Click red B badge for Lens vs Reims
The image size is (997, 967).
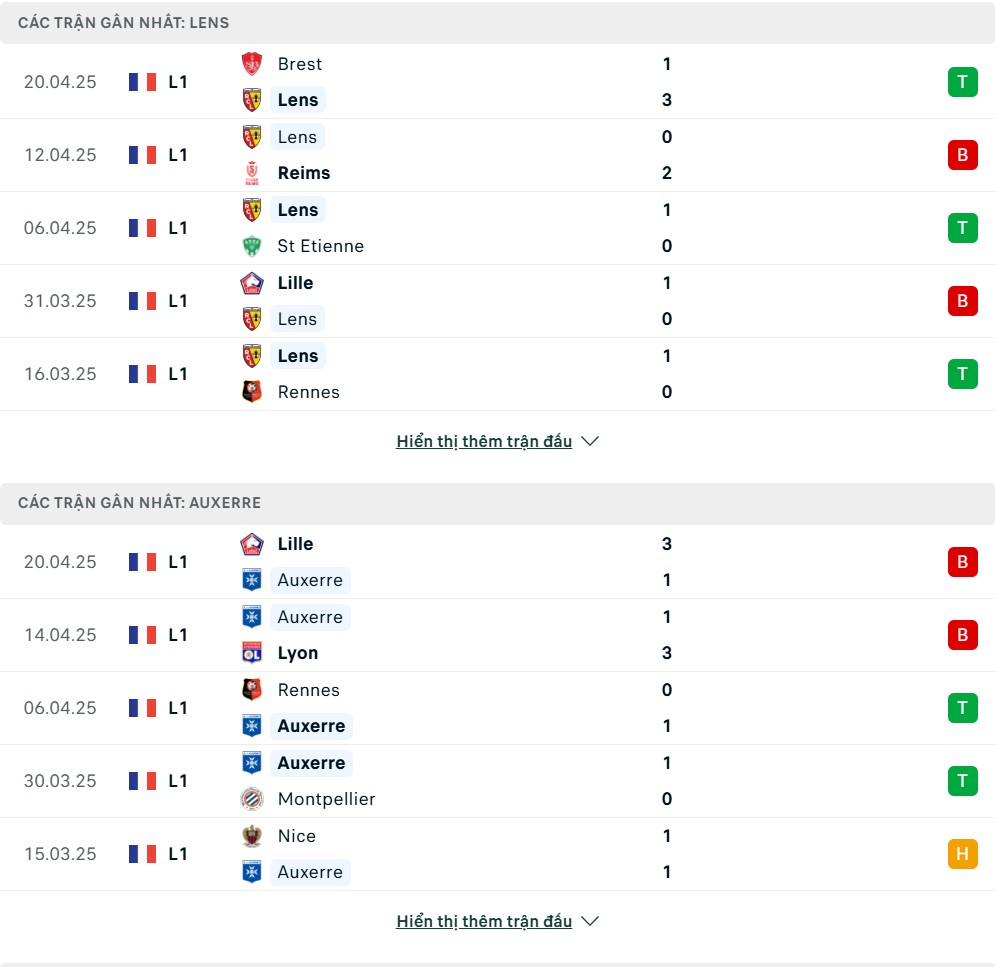(x=962, y=155)
